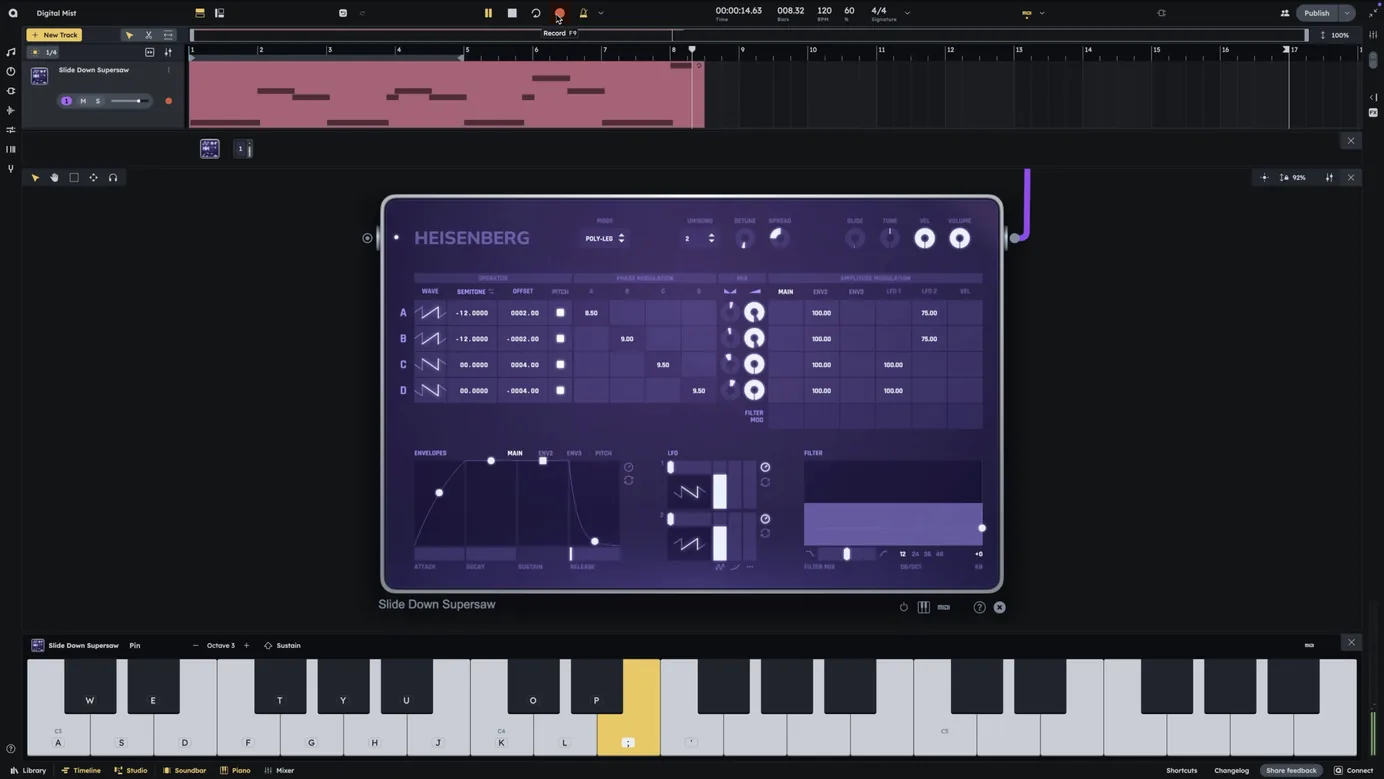Toggle the timeline panel layout icon

(x=200, y=13)
